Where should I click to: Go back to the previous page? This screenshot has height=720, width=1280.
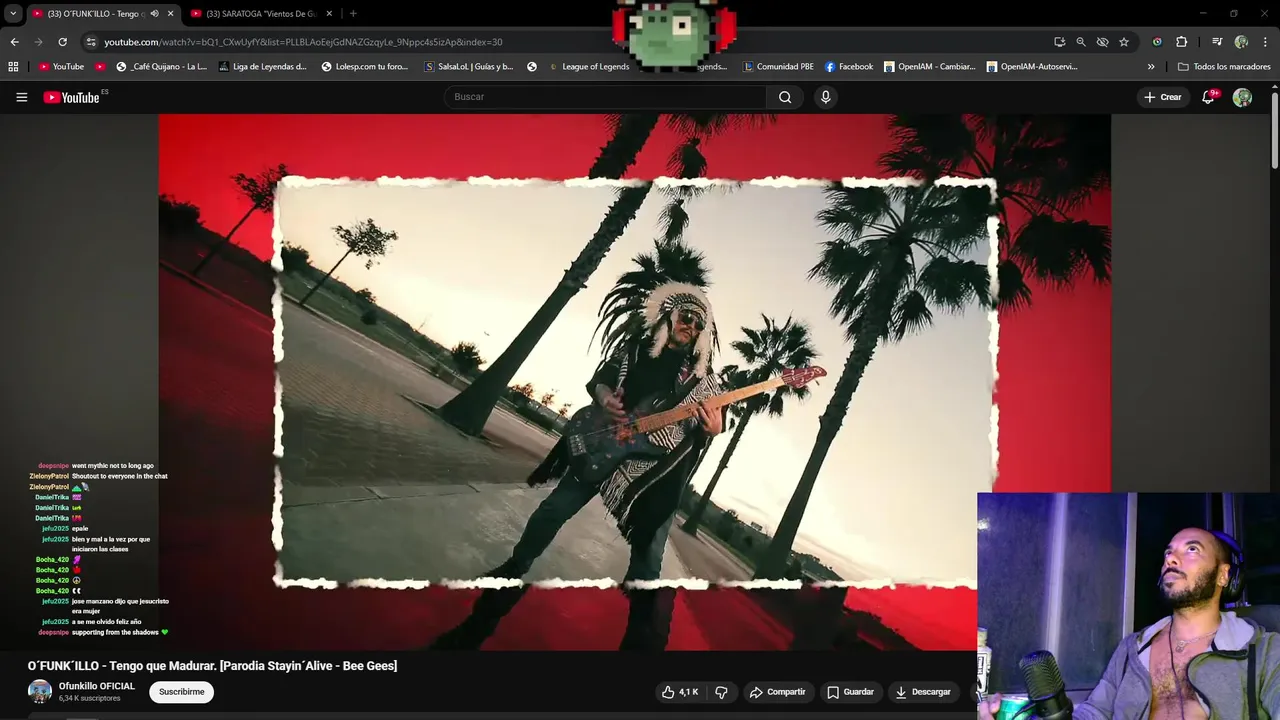point(14,42)
